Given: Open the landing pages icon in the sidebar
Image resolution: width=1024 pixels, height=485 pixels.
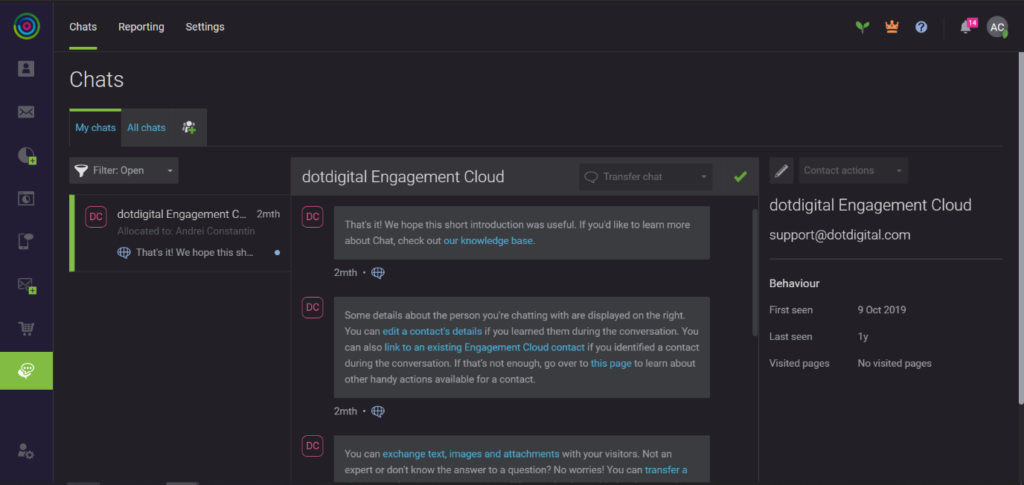Looking at the screenshot, I should (x=26, y=198).
